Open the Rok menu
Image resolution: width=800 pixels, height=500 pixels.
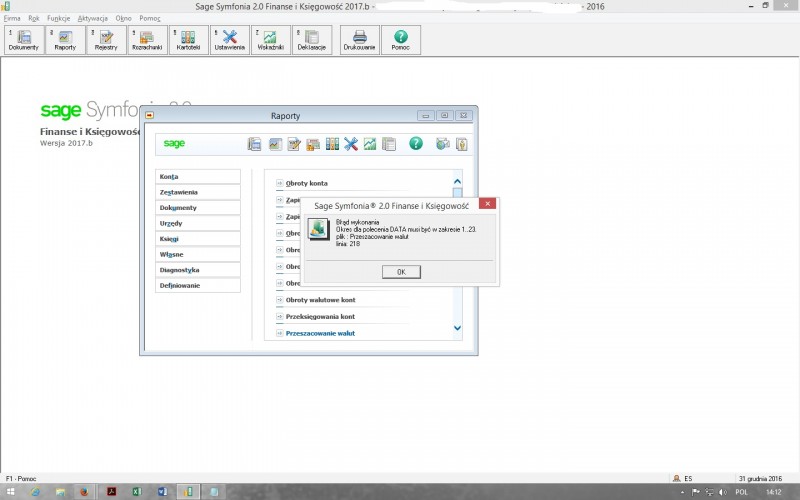[x=34, y=18]
